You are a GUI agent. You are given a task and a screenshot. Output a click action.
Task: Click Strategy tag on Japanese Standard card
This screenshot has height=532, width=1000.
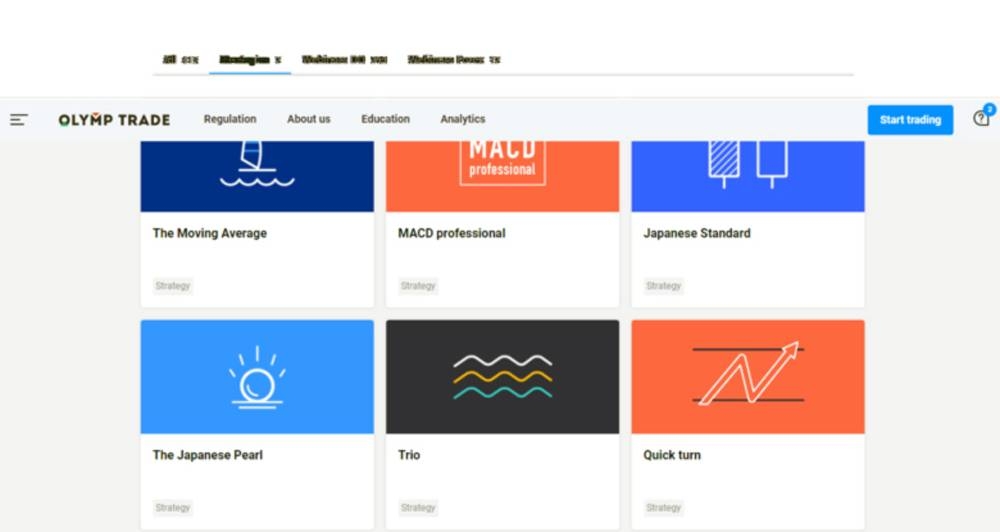[x=664, y=286]
